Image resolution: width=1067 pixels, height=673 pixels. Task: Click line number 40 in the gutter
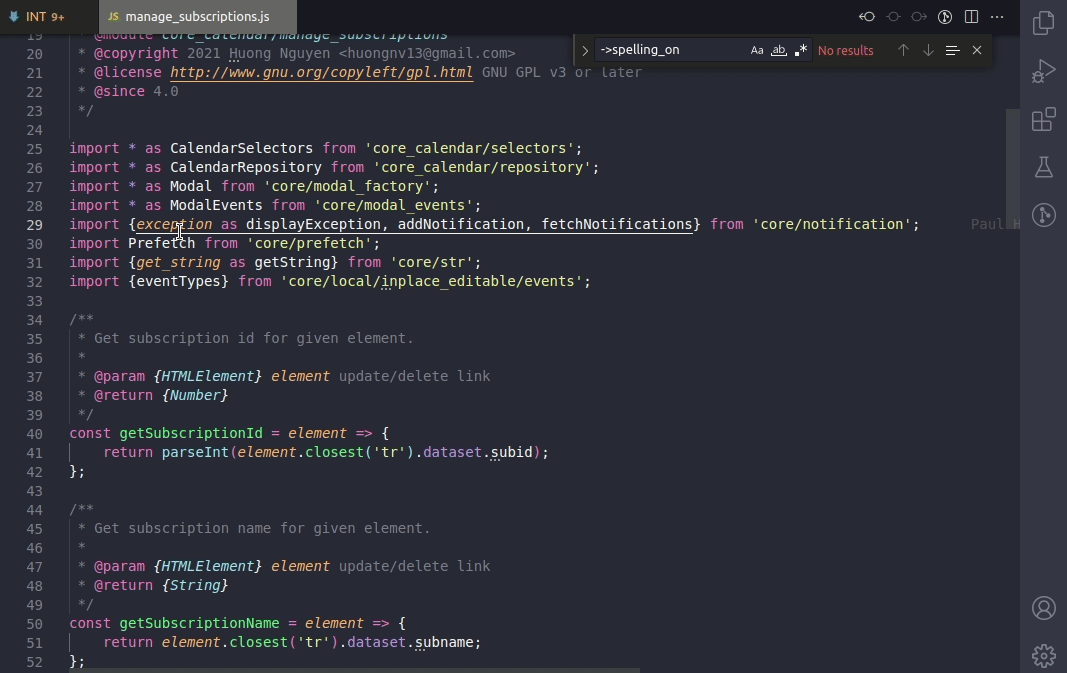[35, 433]
